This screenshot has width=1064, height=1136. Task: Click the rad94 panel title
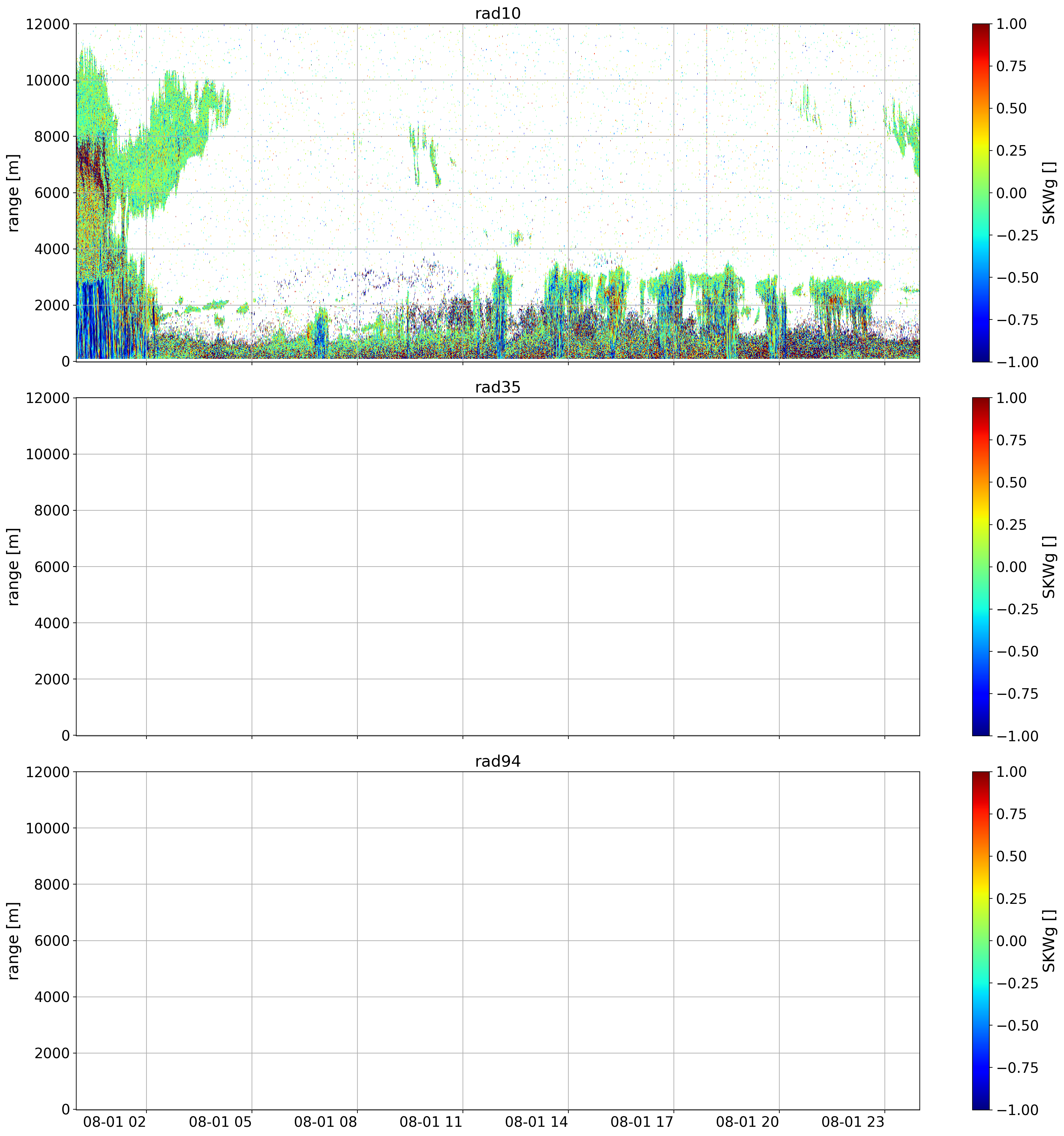pos(498,761)
